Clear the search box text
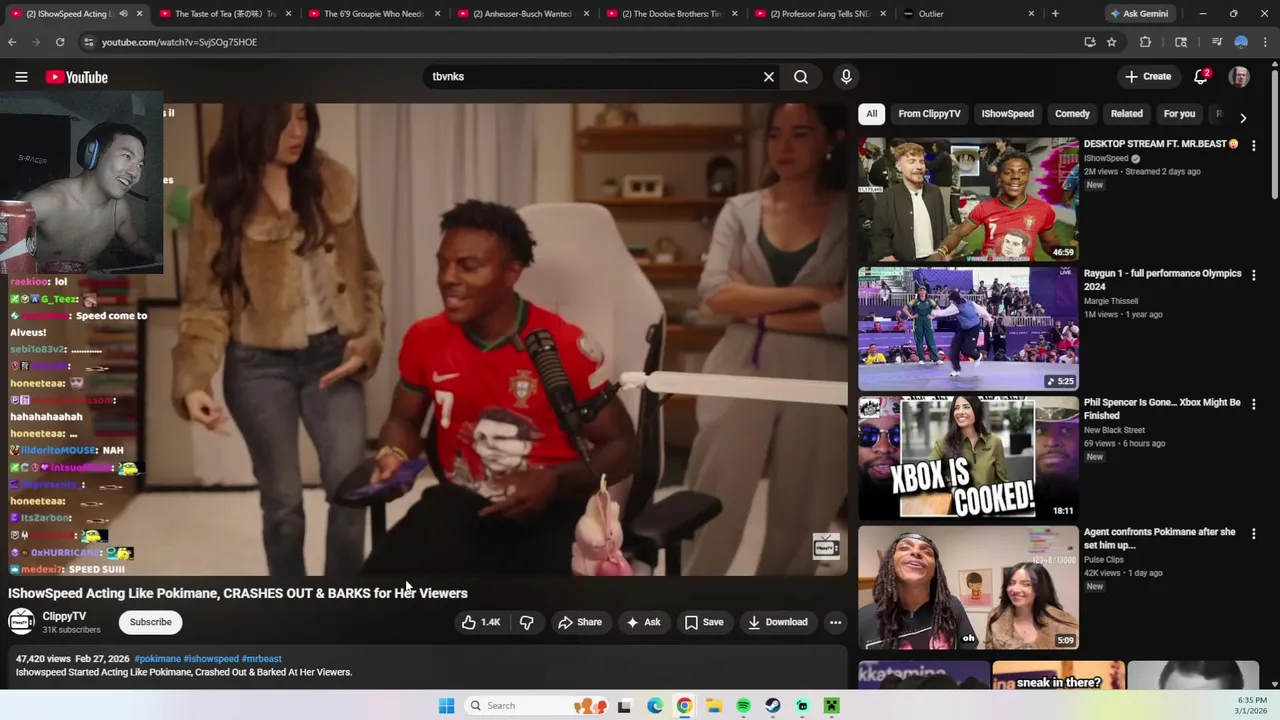 (769, 77)
